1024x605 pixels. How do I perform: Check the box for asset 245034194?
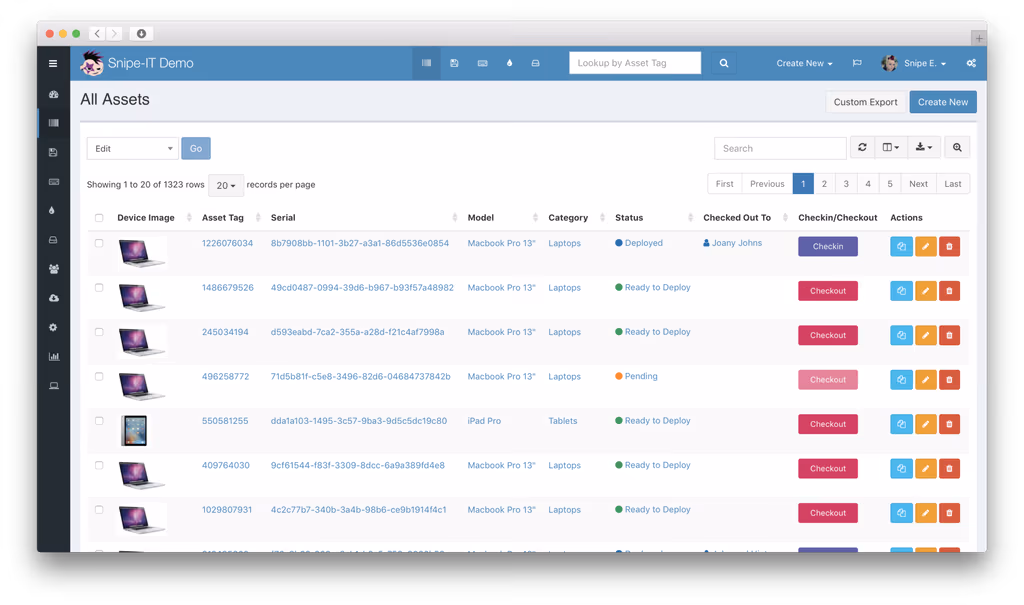[99, 332]
